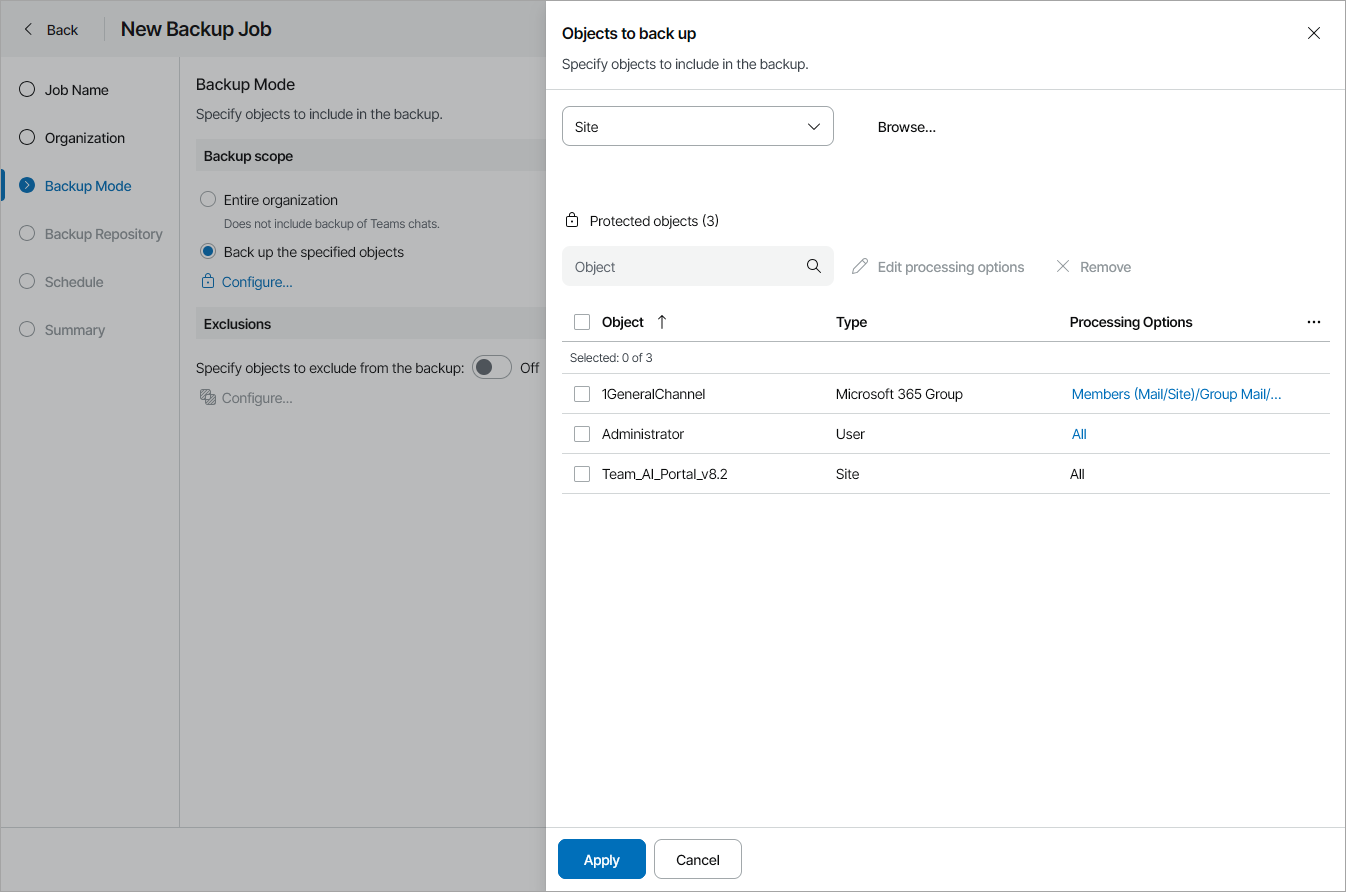Choose the Entire organization radio option

208,200
